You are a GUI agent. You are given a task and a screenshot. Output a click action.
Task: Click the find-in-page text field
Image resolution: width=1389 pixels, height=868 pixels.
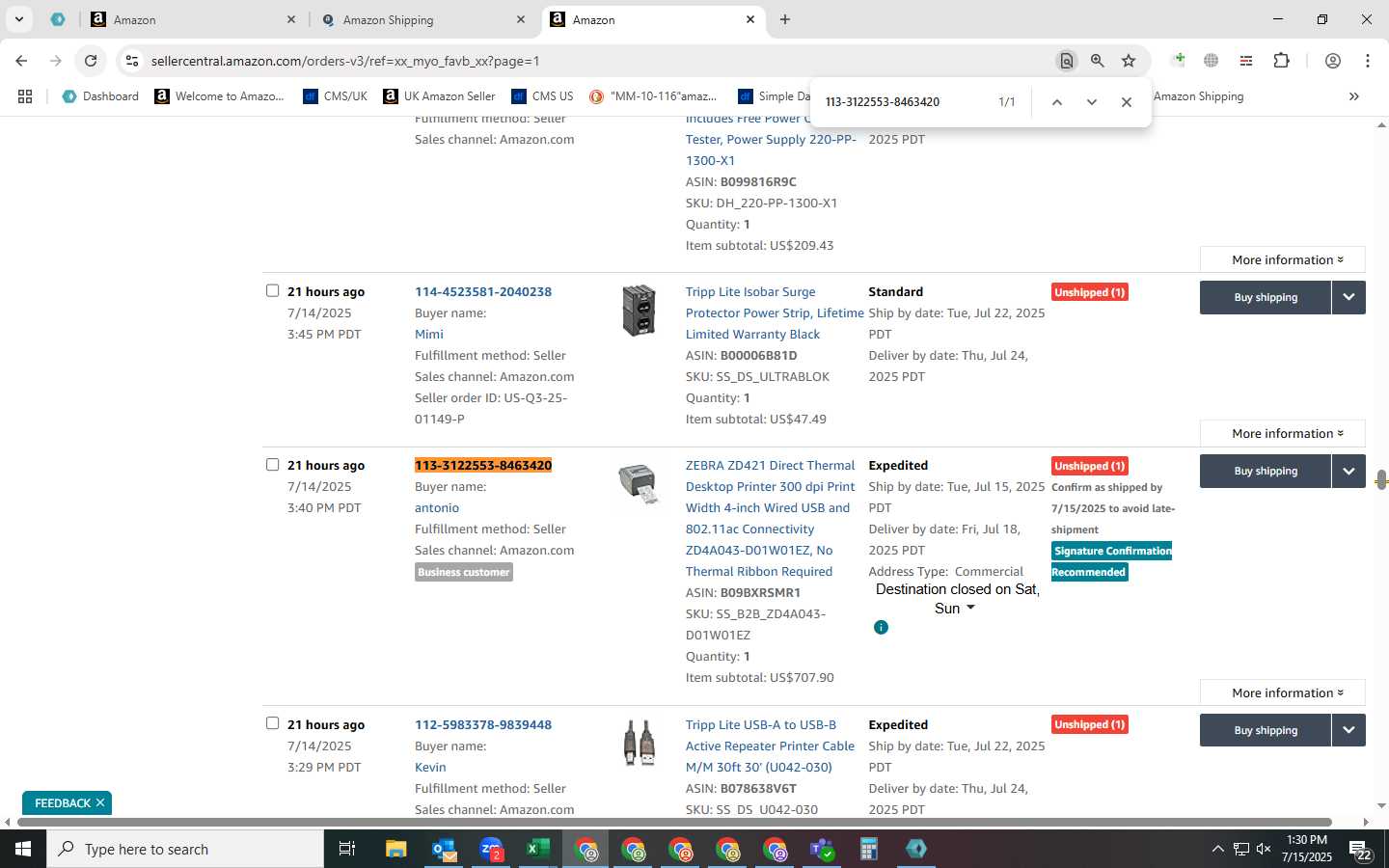pos(905,102)
